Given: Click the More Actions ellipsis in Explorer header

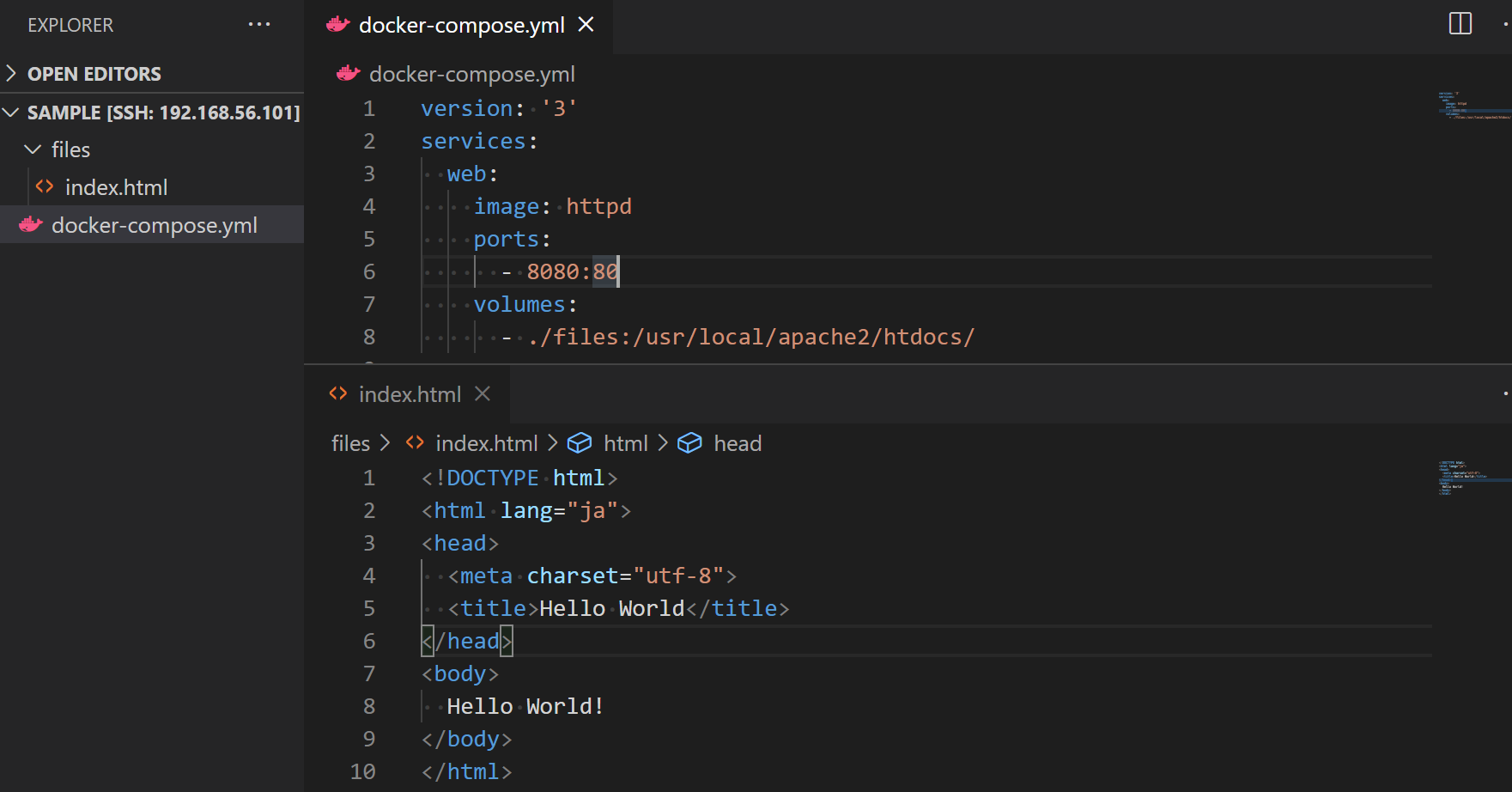Looking at the screenshot, I should pos(259,24).
